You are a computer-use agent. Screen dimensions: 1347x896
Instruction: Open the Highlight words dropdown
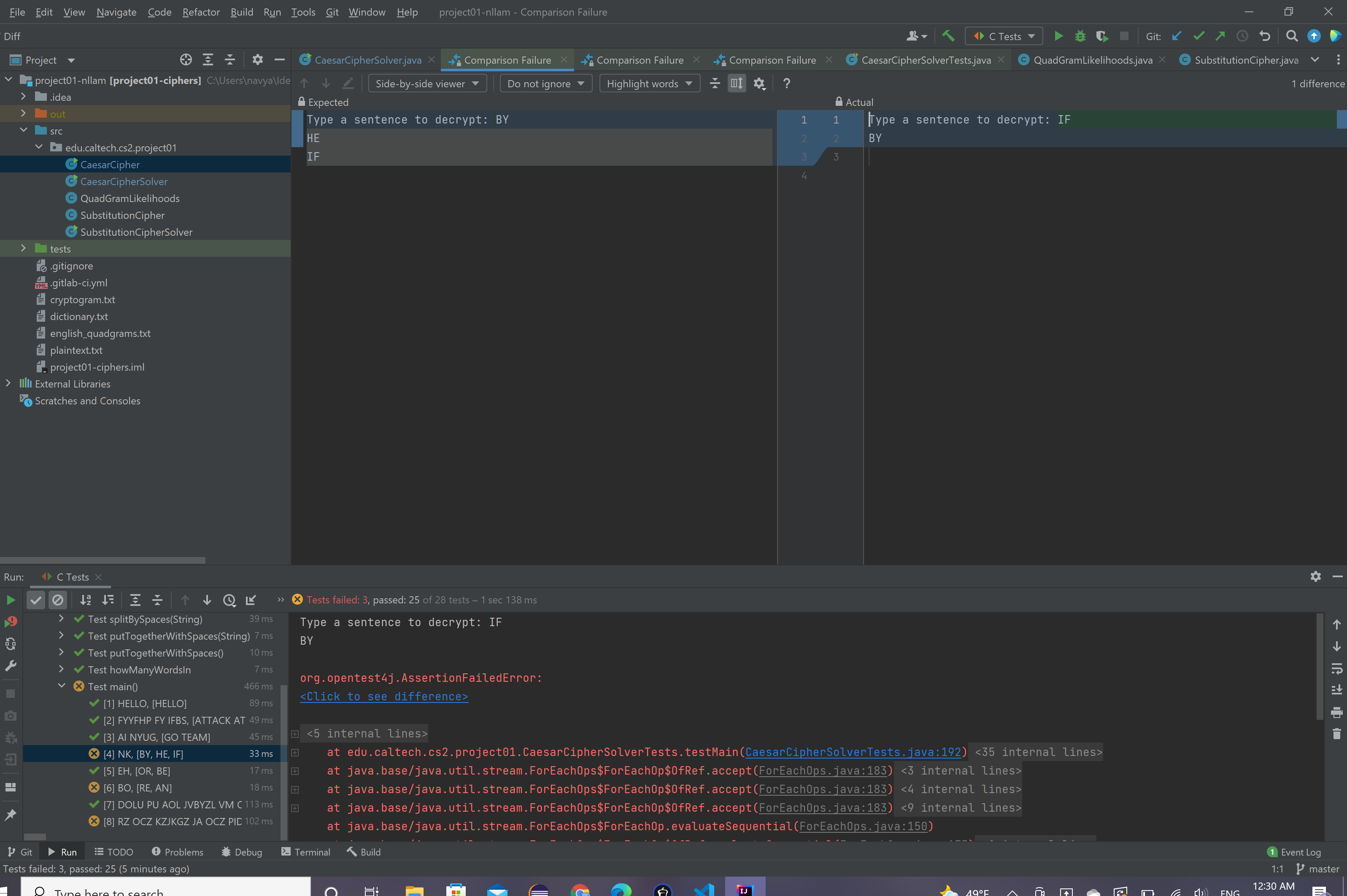tap(649, 83)
